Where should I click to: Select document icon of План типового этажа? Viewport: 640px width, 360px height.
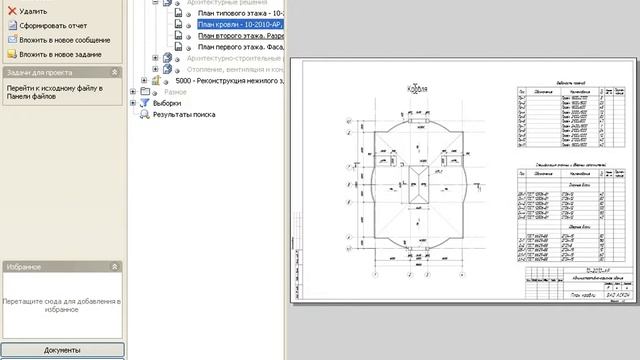(x=178, y=13)
